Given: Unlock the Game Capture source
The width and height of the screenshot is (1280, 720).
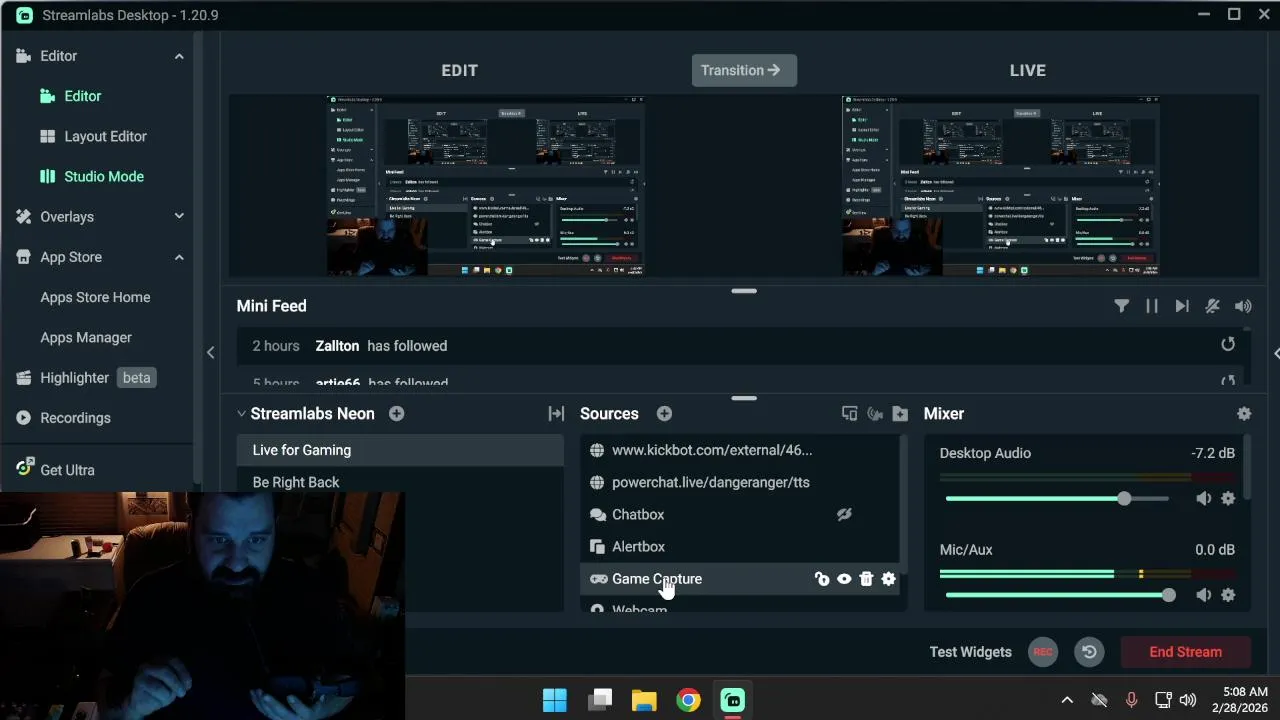Looking at the screenshot, I should (822, 579).
